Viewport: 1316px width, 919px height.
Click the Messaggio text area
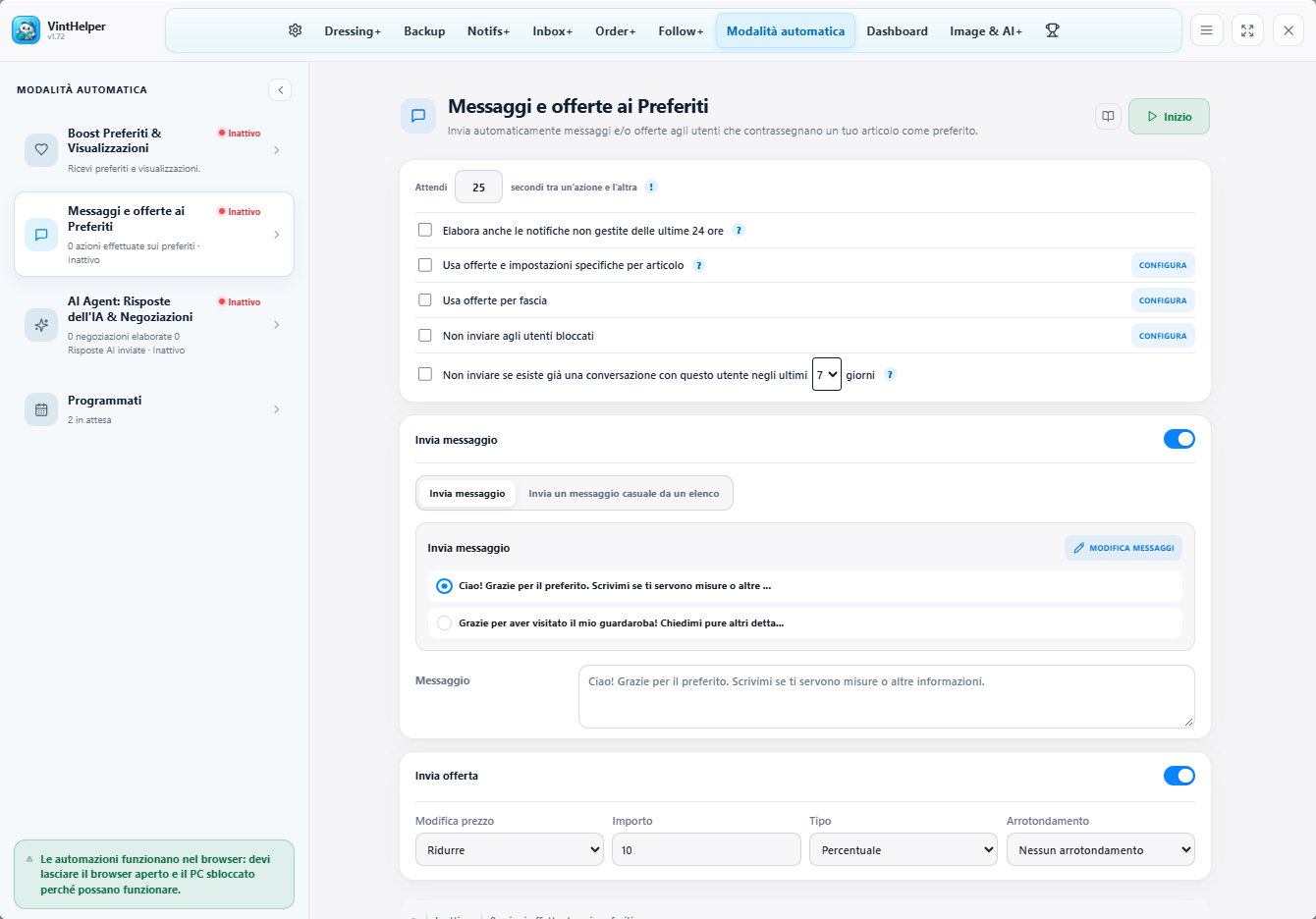(x=887, y=697)
